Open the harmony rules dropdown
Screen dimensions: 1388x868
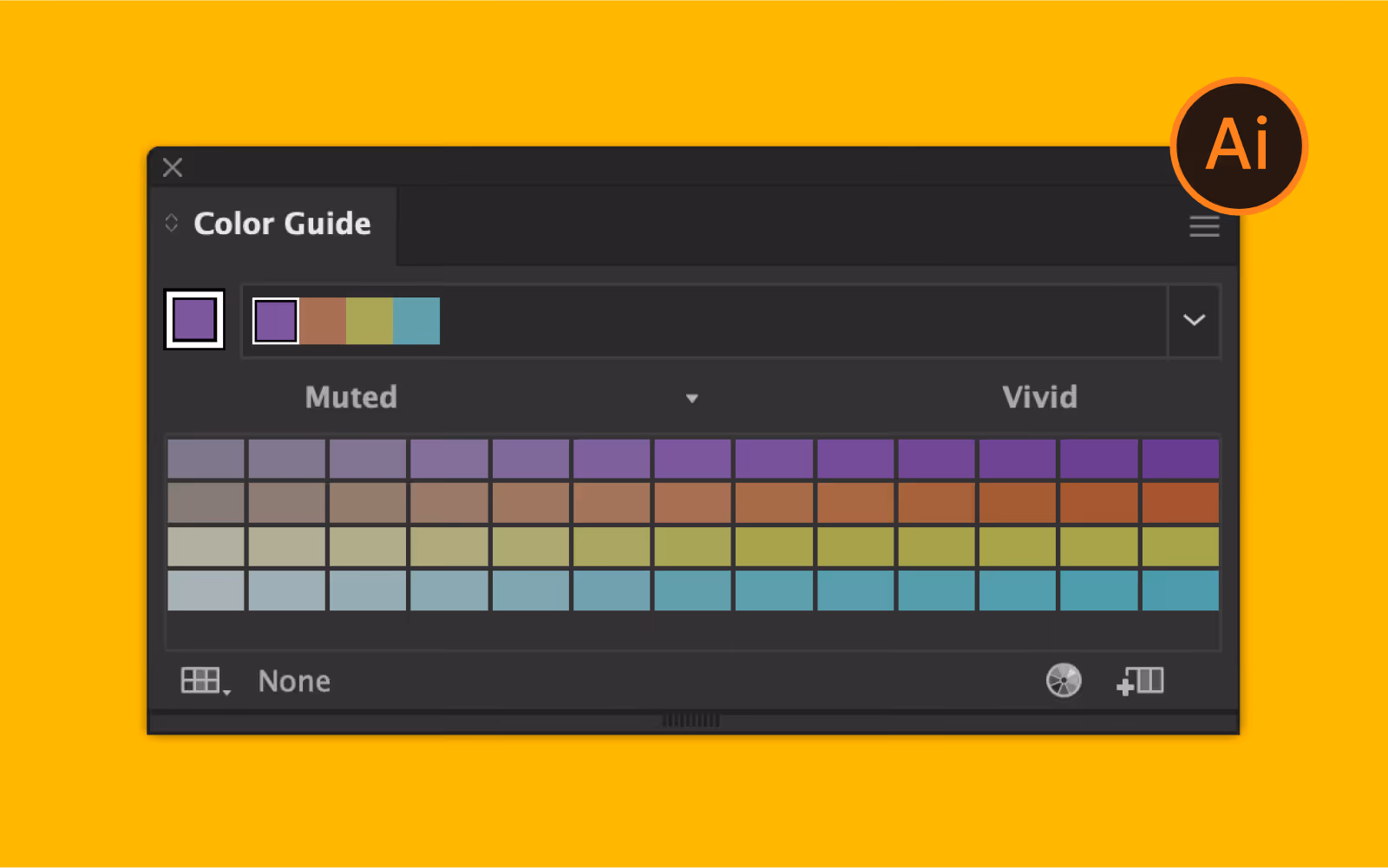pyautogui.click(x=1194, y=320)
